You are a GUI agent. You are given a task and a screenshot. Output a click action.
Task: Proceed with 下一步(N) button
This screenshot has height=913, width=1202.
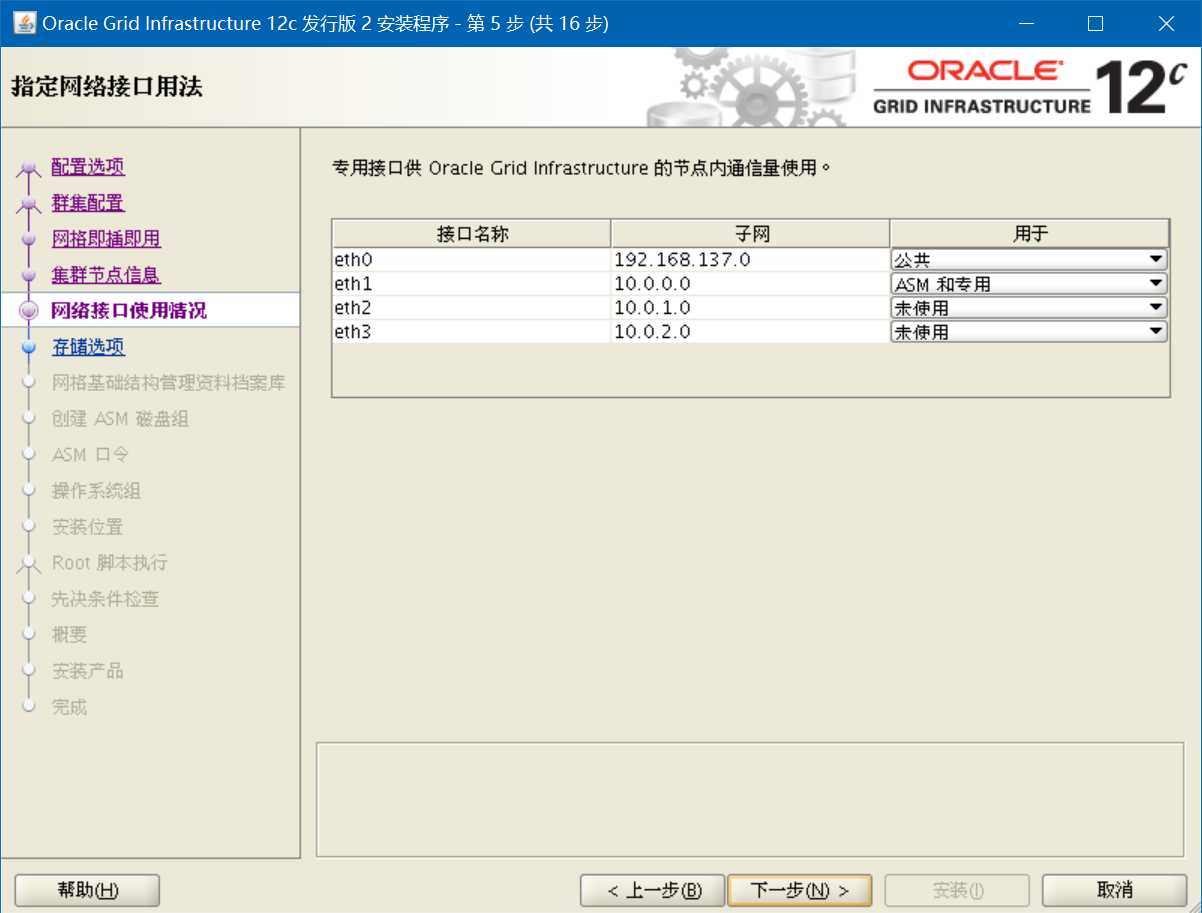[x=800, y=890]
